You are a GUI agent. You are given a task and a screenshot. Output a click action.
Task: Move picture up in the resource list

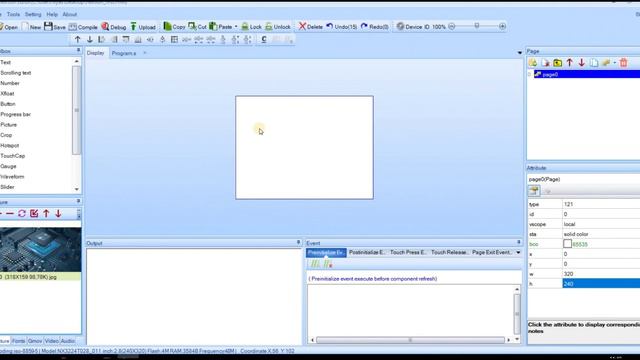(x=46, y=213)
